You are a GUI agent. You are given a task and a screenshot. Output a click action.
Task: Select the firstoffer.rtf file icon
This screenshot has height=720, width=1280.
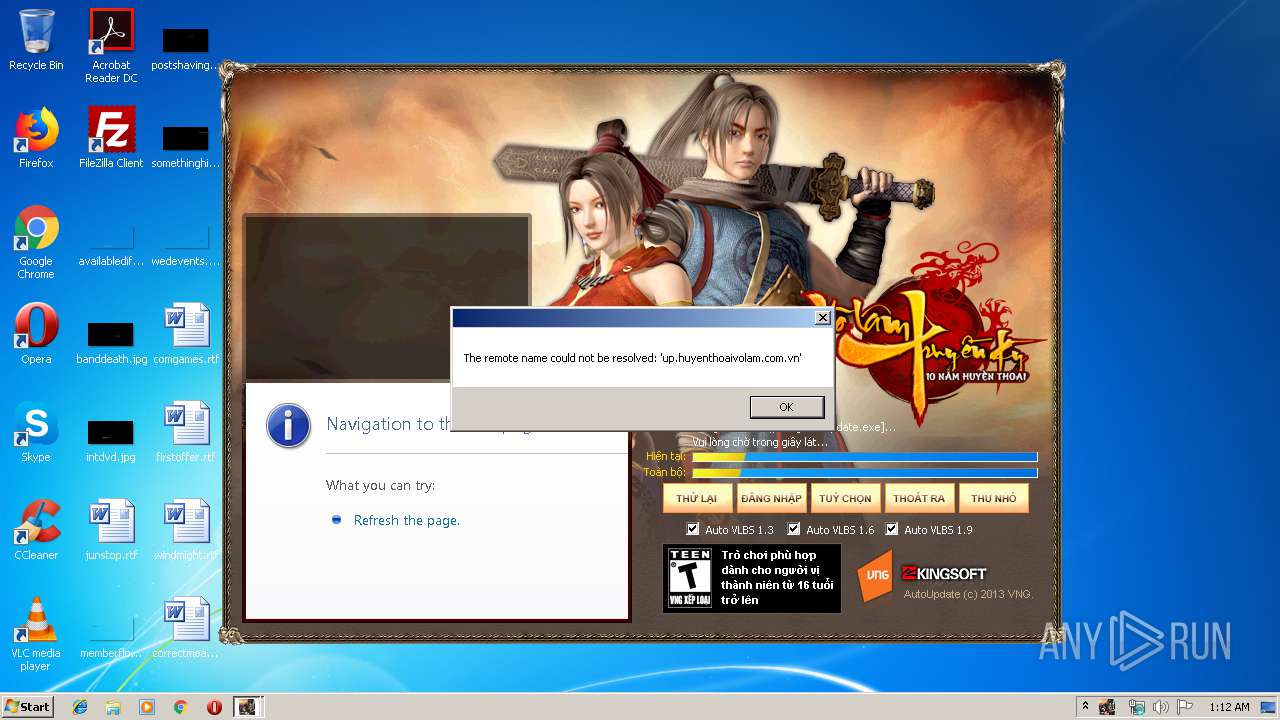(x=186, y=432)
